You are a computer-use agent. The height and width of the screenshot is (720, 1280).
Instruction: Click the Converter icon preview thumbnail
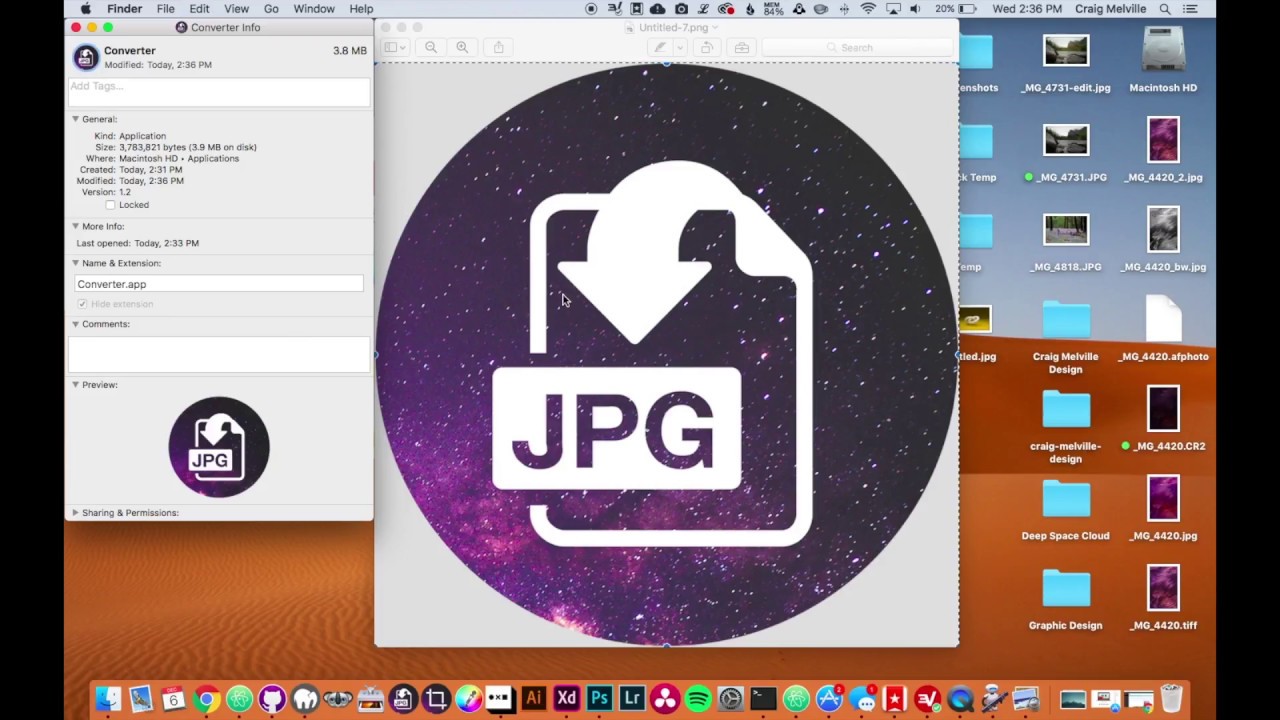pyautogui.click(x=219, y=447)
